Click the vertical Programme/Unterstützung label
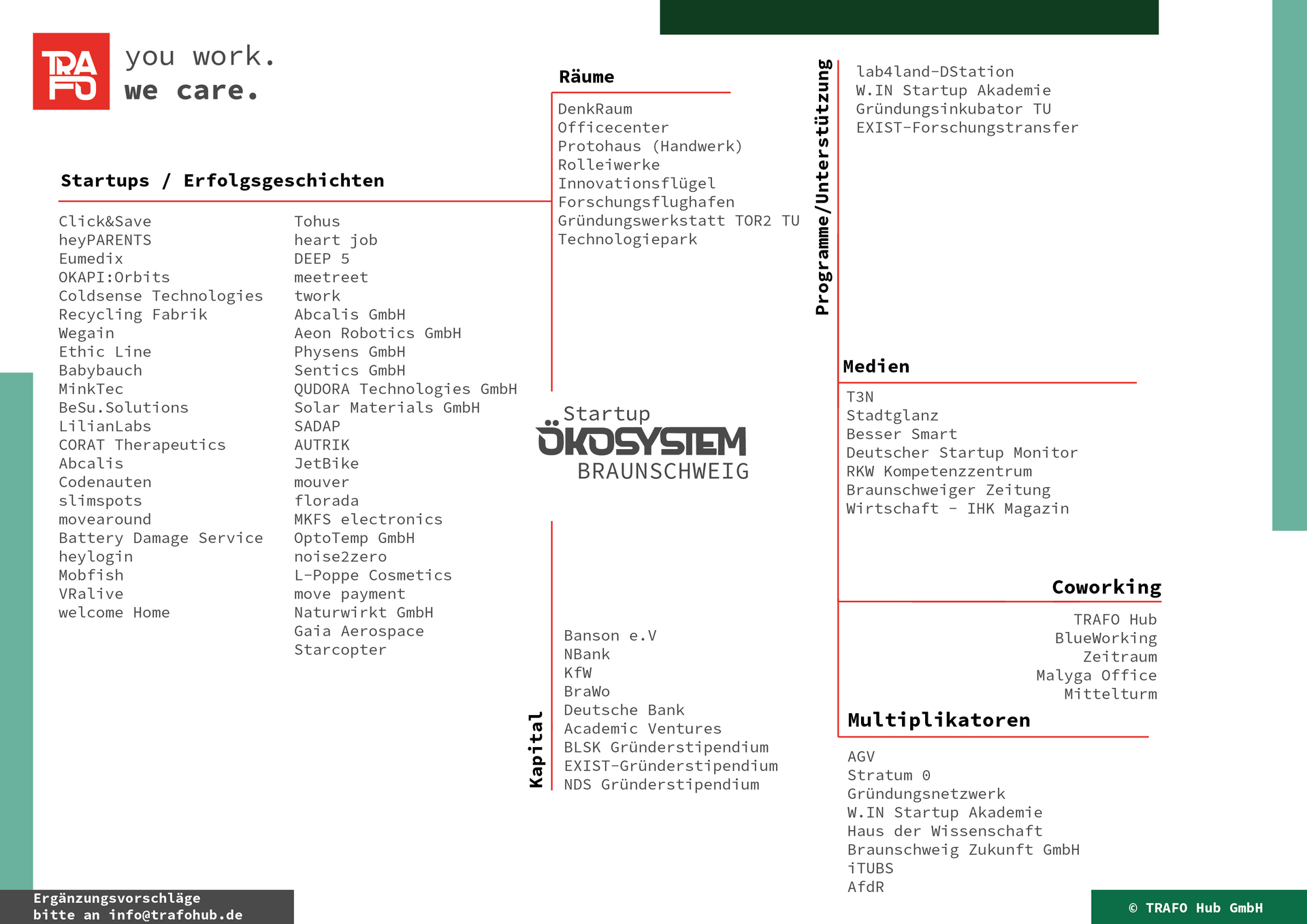Screen dimensions: 1307x924 coord(822,187)
